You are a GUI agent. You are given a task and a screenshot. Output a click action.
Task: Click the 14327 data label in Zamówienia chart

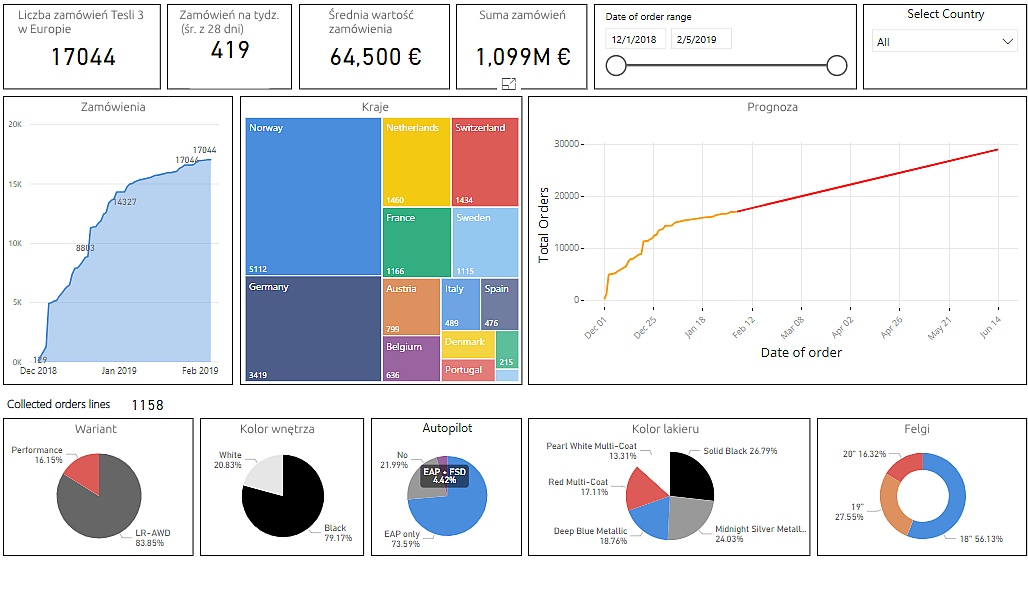click(125, 202)
